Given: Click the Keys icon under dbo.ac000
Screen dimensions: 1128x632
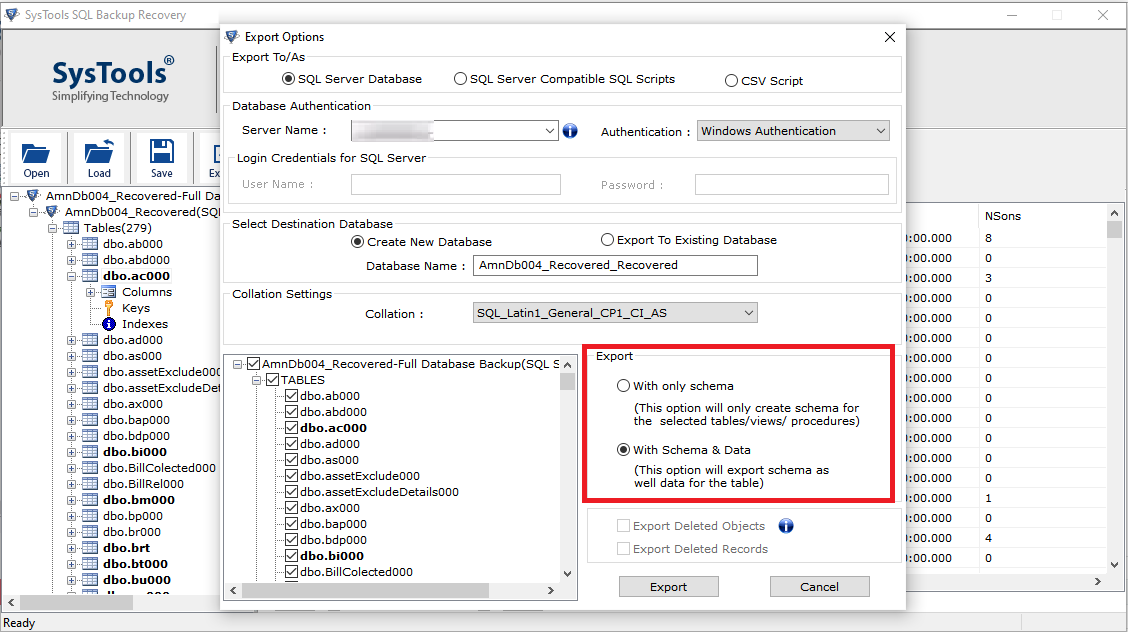Looking at the screenshot, I should 109,308.
